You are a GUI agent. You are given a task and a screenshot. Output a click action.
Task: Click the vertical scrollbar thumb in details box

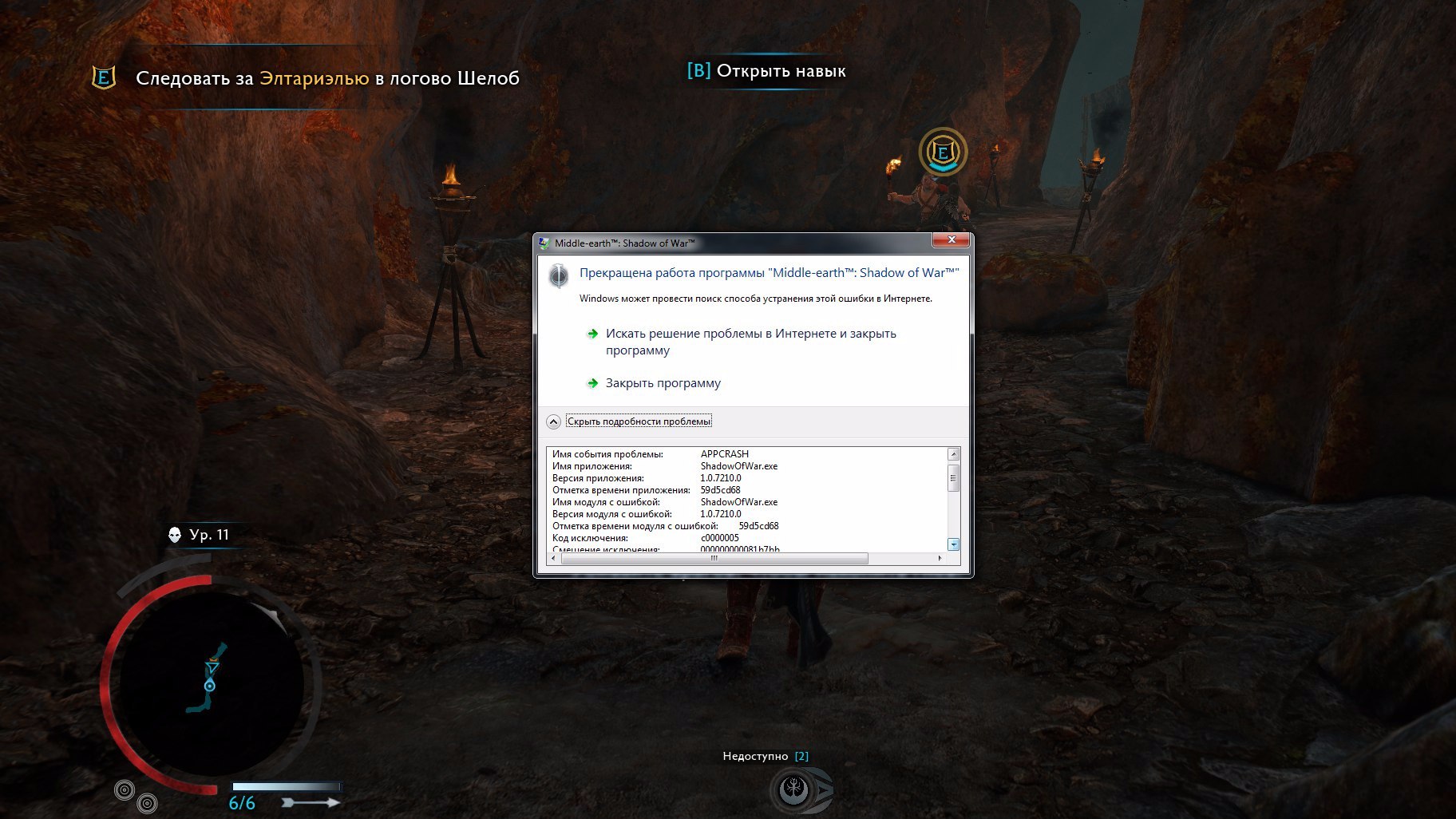click(953, 477)
